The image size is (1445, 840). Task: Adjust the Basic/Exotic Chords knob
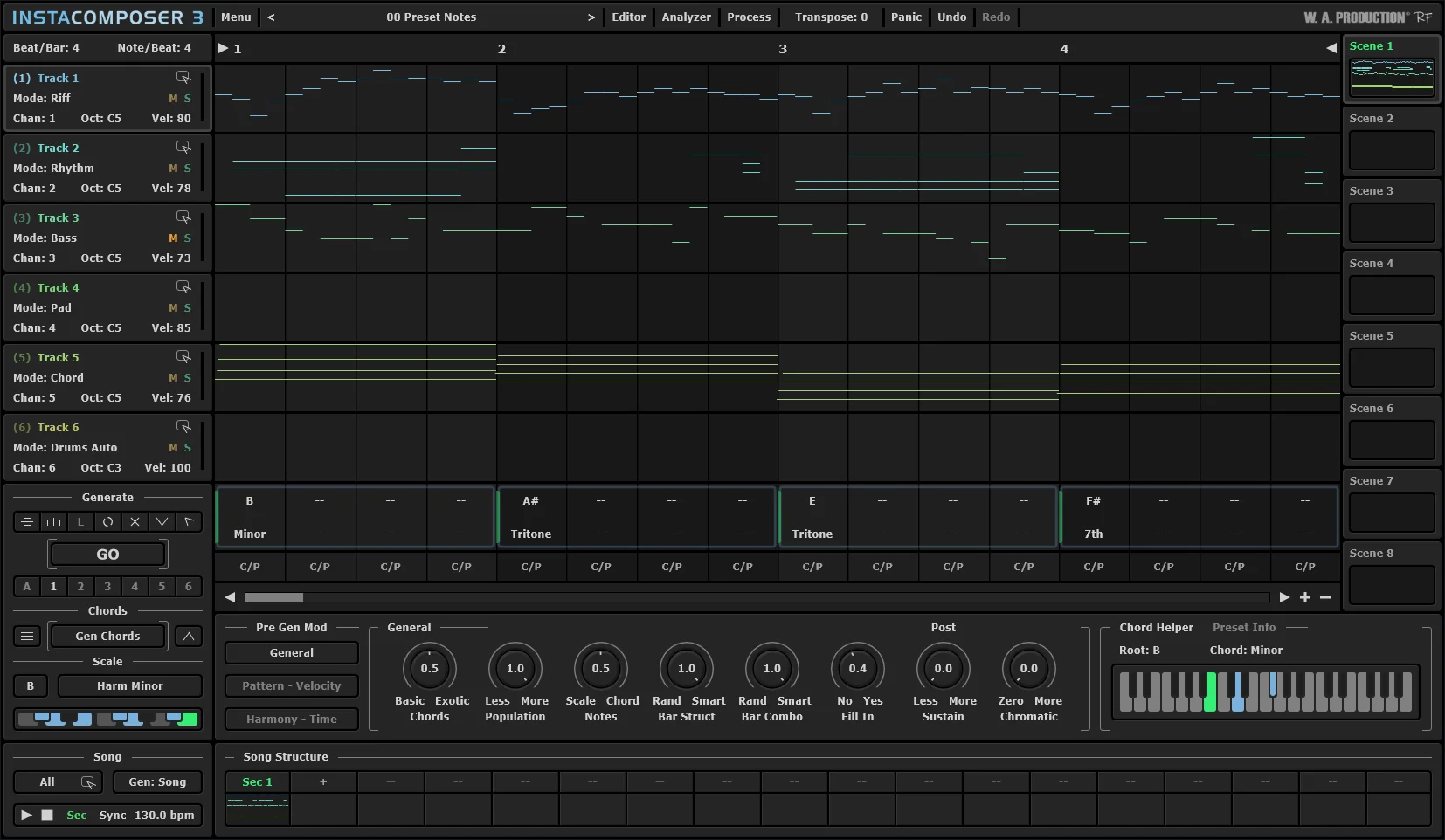click(429, 669)
